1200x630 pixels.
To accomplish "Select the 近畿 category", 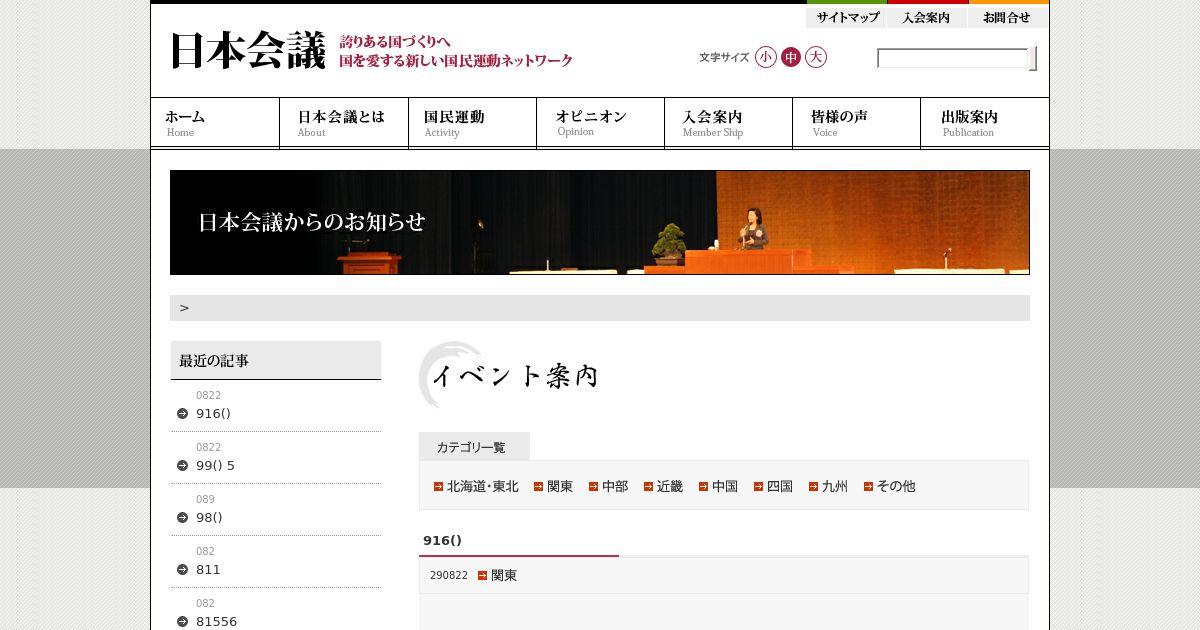I will [670, 486].
